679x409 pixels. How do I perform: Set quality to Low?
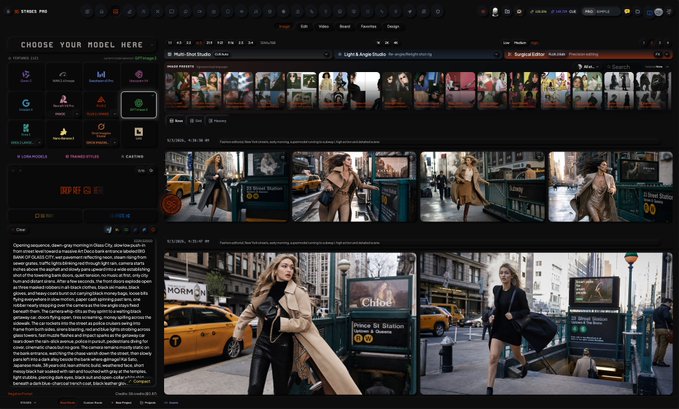(506, 43)
